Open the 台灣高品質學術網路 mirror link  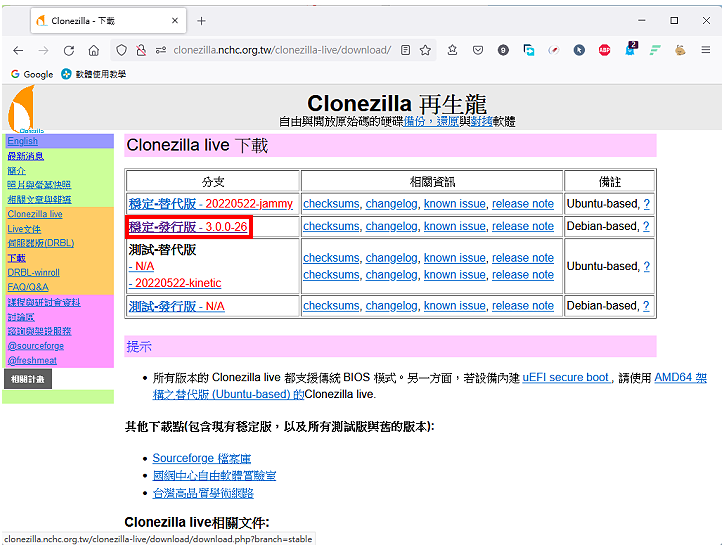[203, 493]
